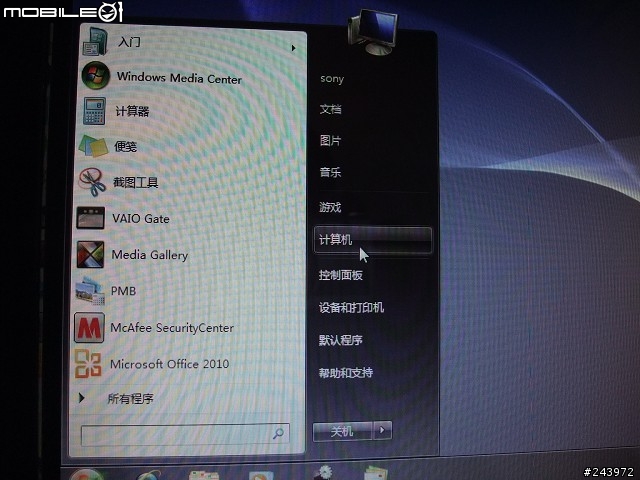Expand the 入门 submenu arrow
The image size is (640, 480).
click(x=293, y=48)
